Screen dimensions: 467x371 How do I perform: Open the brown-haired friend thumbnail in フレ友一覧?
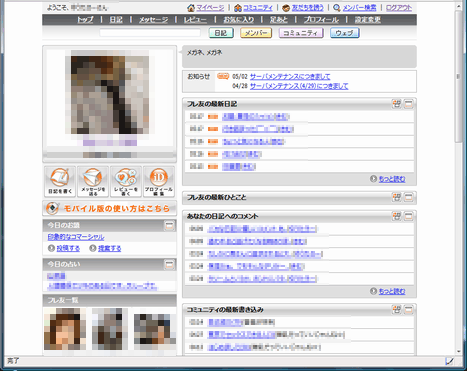coord(65,329)
